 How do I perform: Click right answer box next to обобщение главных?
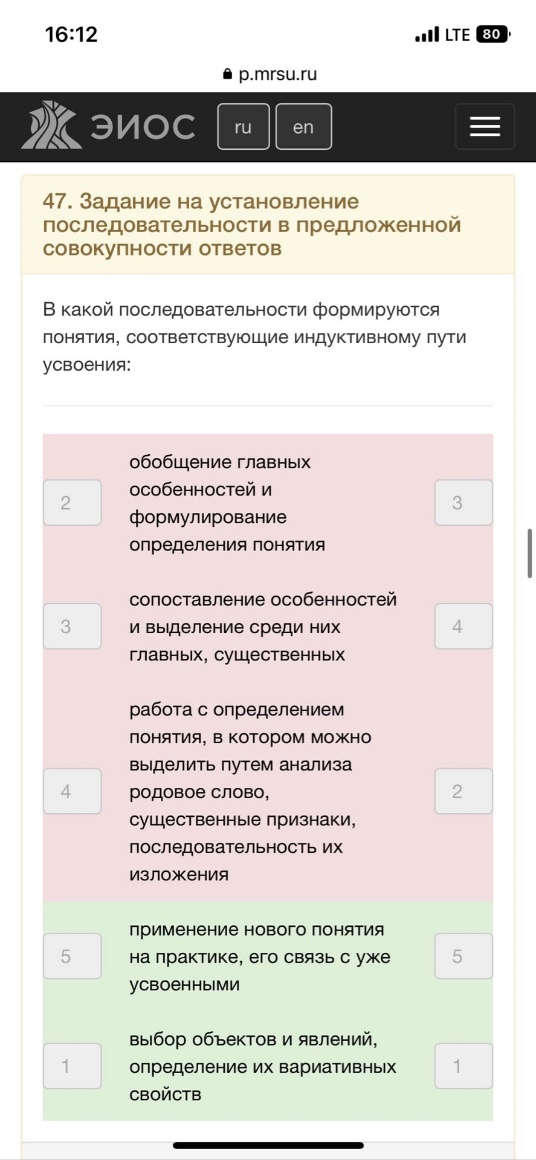464,503
